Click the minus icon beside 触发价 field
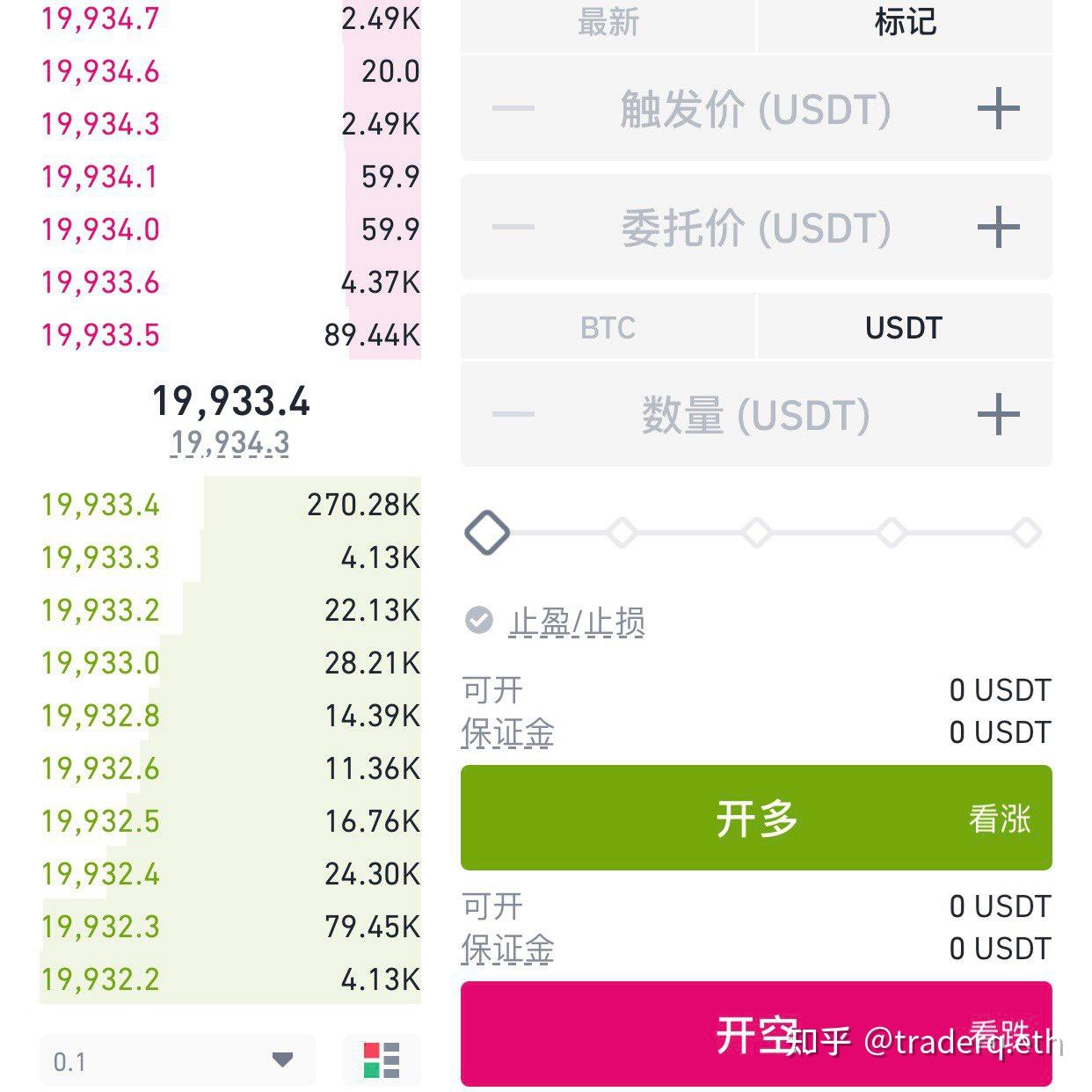1092x1092 pixels. tap(513, 108)
